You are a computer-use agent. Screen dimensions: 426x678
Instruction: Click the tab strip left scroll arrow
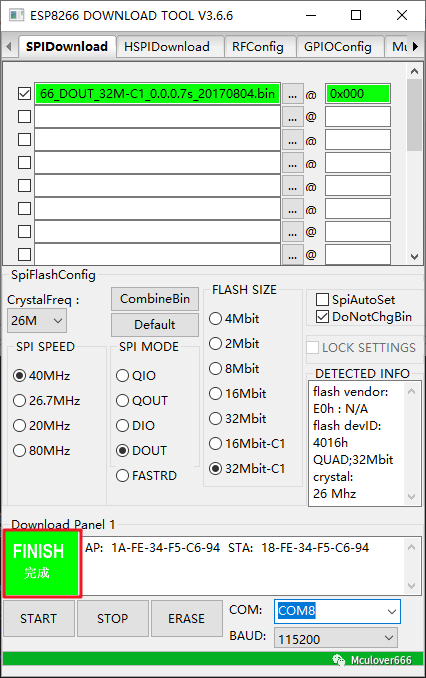coord(9,46)
